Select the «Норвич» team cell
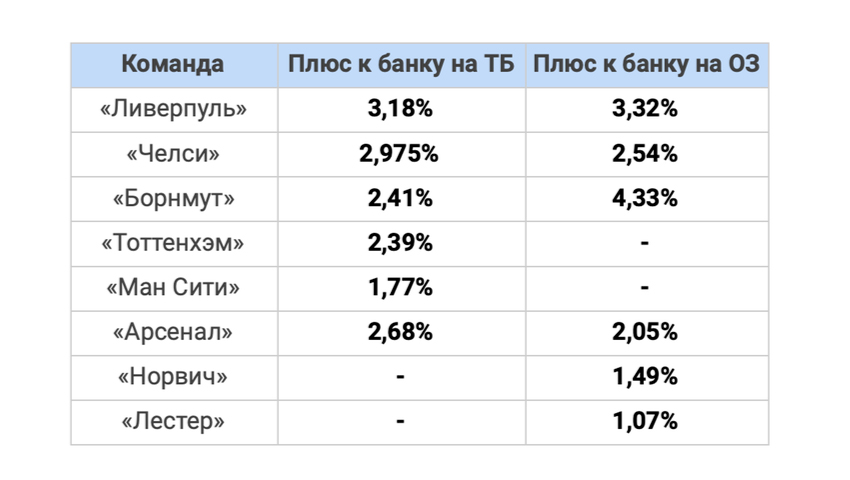Viewport: 850px width, 480px height. point(173,376)
